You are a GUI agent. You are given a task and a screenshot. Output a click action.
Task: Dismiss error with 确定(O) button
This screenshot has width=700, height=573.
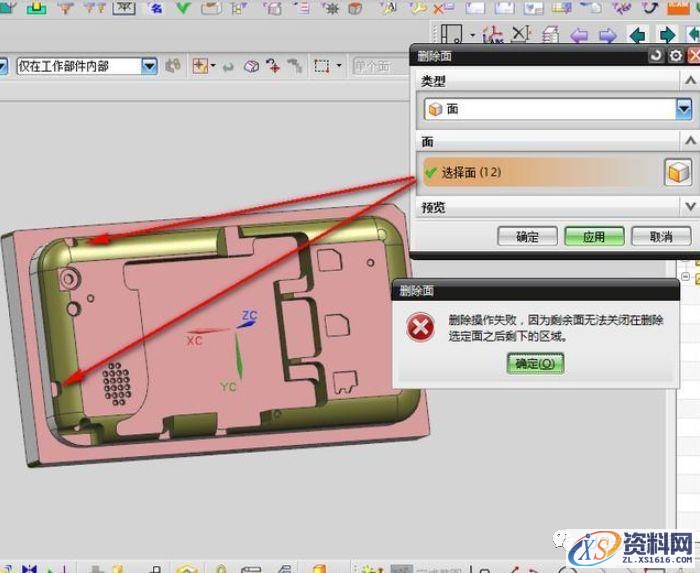click(534, 364)
